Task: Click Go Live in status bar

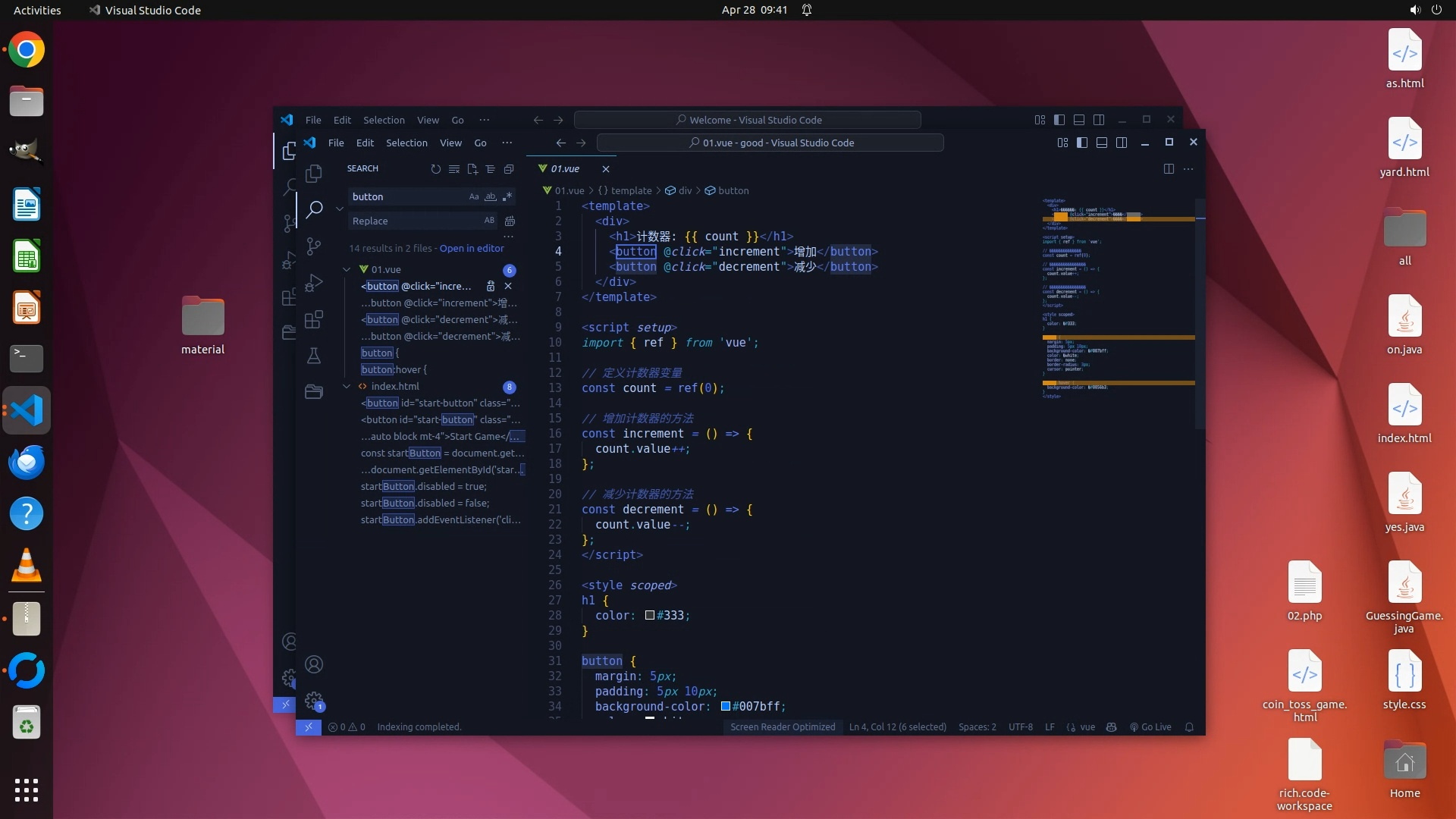Action: (x=1150, y=726)
